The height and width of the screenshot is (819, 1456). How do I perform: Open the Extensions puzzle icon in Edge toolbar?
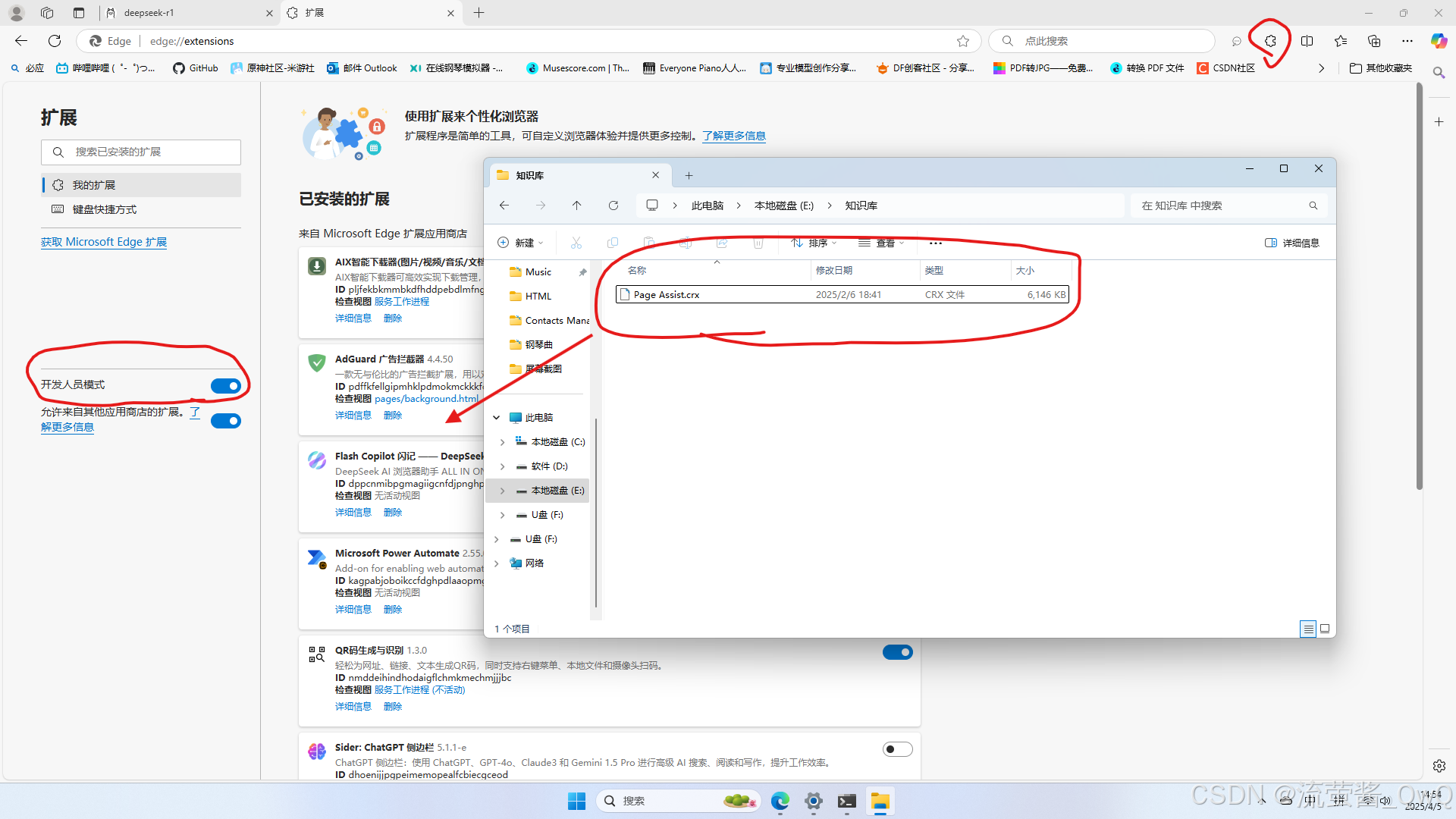pos(1270,41)
